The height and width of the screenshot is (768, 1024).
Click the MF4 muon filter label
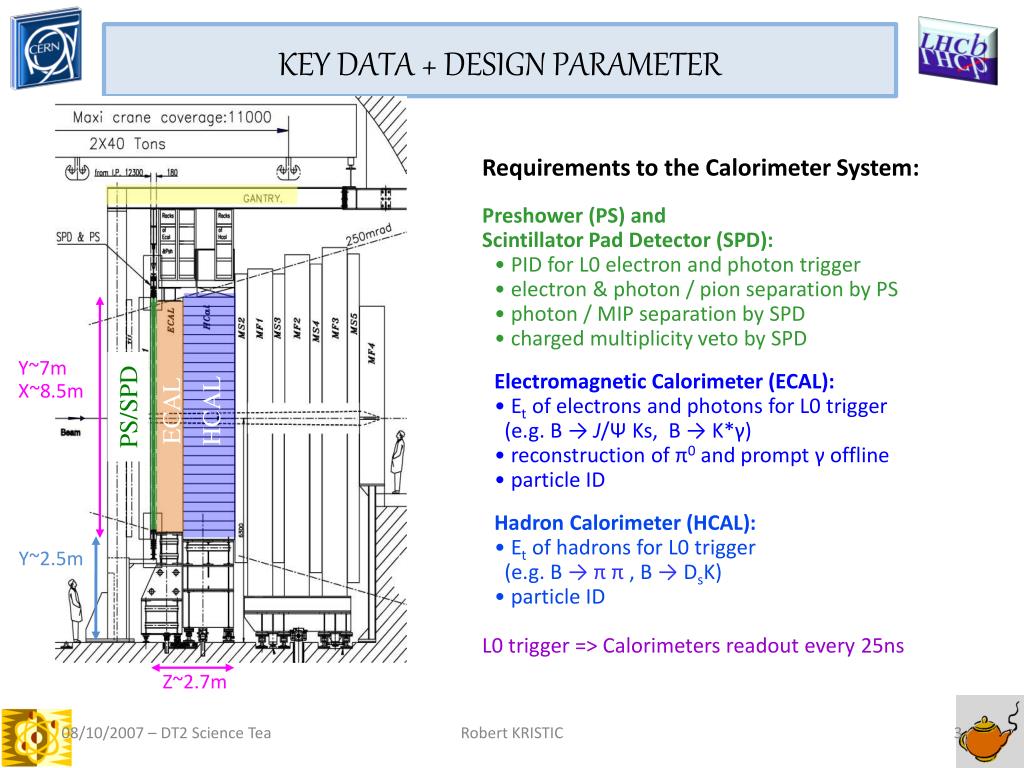[x=372, y=354]
